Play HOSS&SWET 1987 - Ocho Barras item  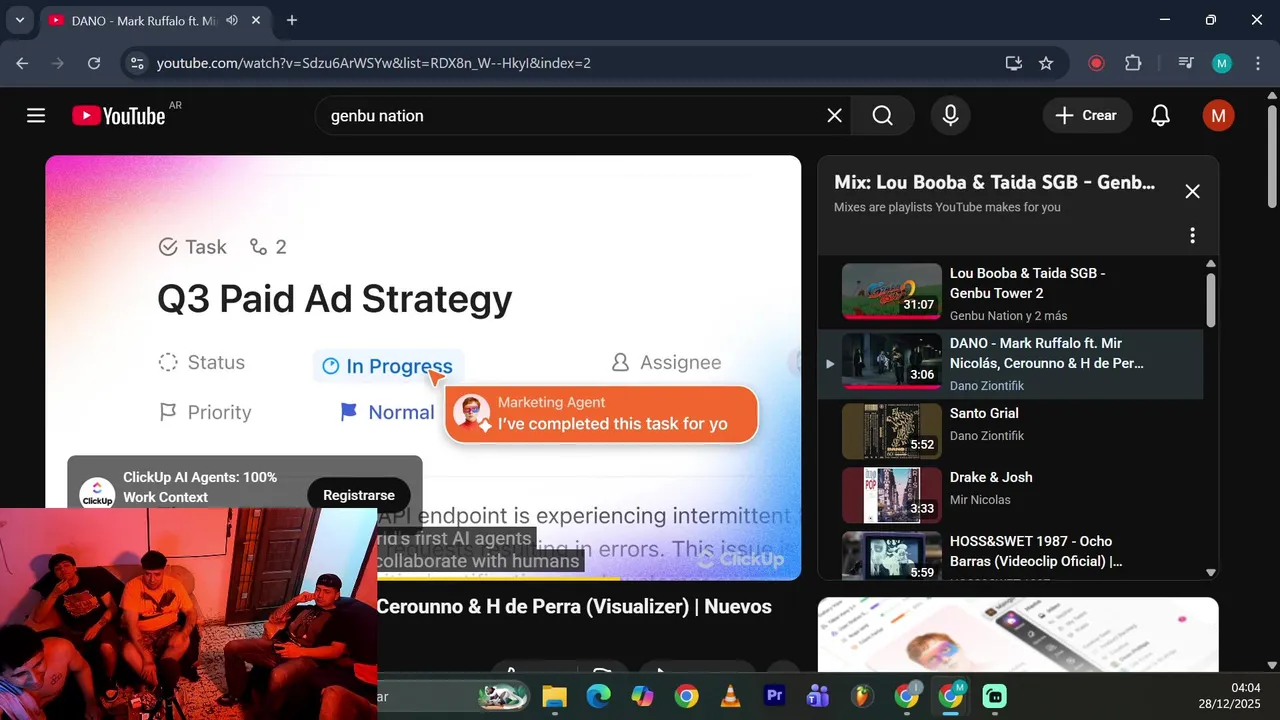pyautogui.click(x=1010, y=554)
